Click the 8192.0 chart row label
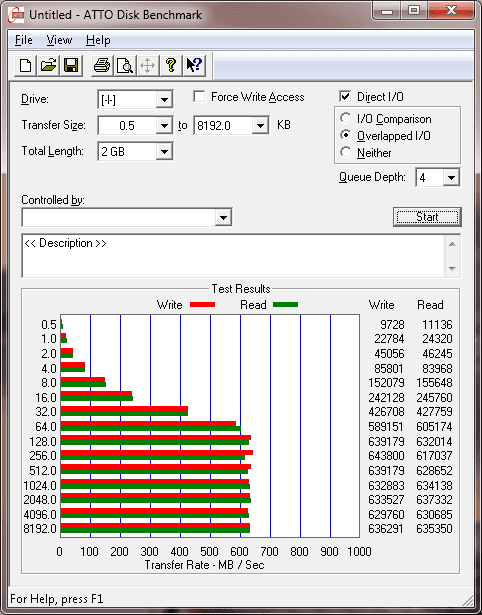Image resolution: width=482 pixels, height=615 pixels. point(40,529)
